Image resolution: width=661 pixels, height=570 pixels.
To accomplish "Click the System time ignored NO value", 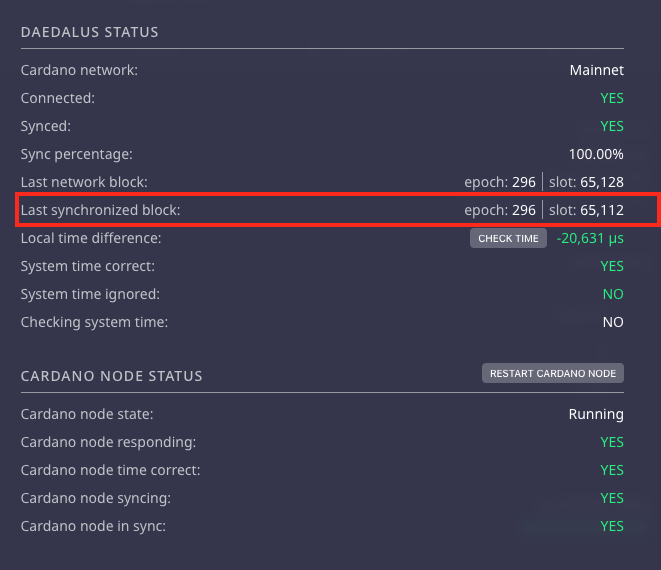I will [x=613, y=294].
